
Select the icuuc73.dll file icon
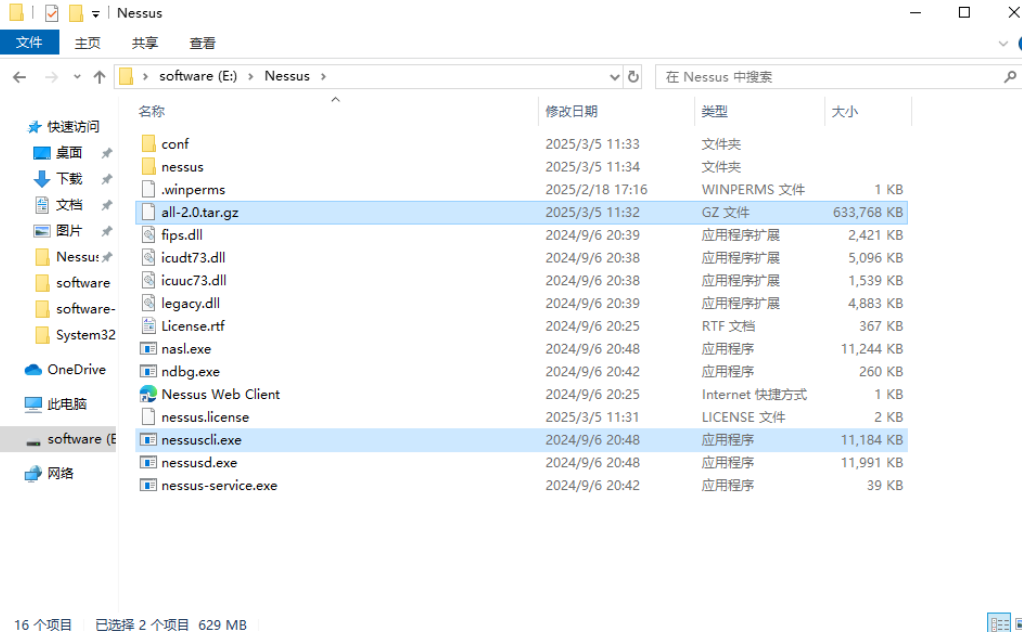[x=149, y=280]
